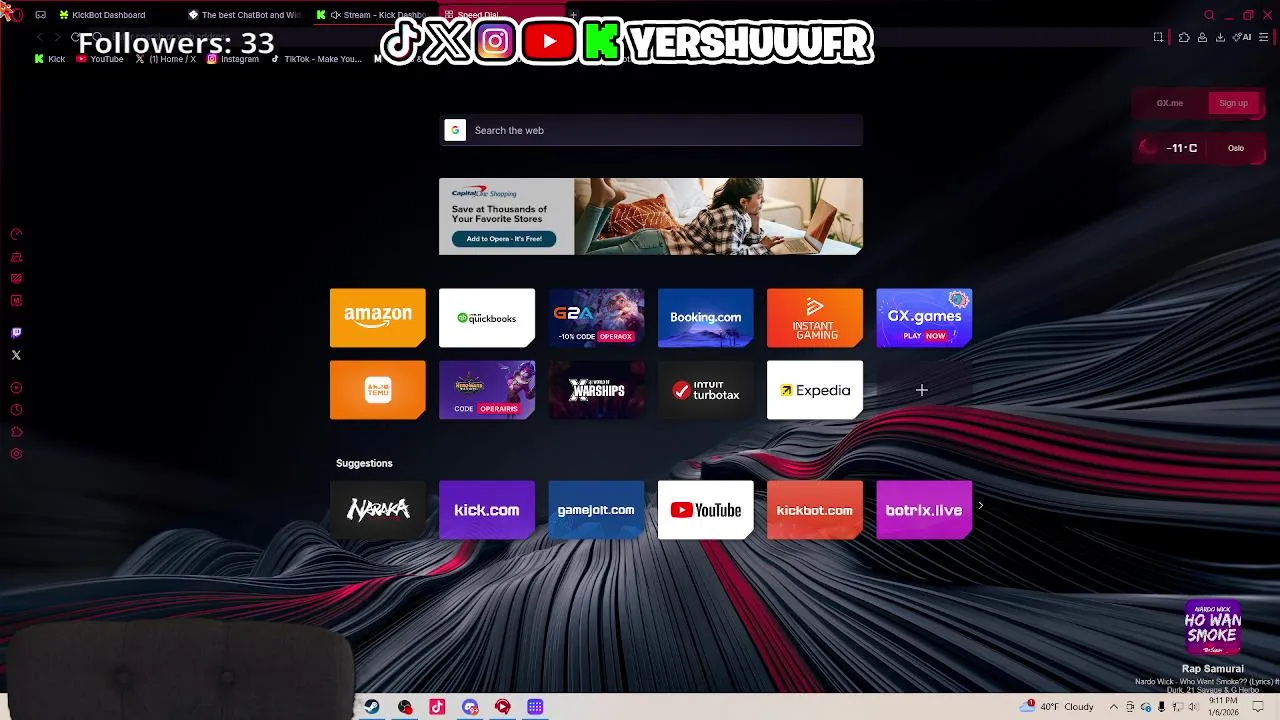
Task: Open Steam from the taskbar
Action: pos(371,707)
